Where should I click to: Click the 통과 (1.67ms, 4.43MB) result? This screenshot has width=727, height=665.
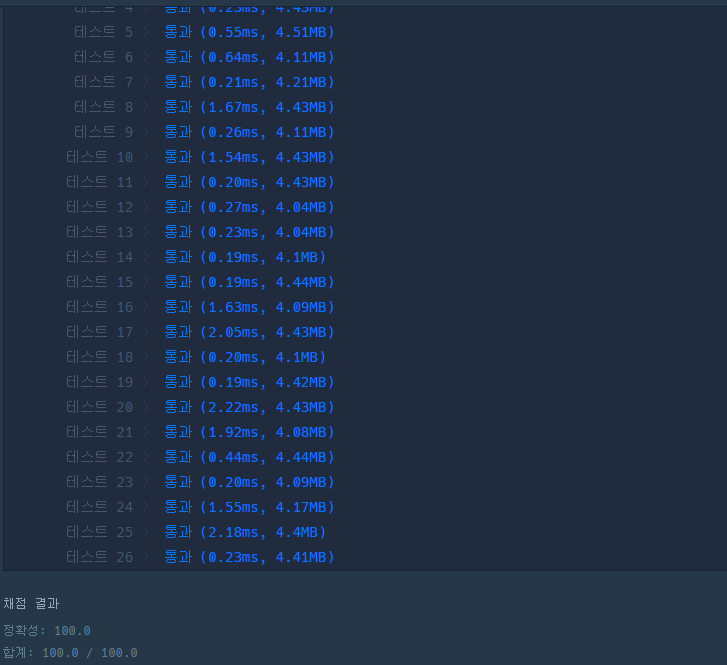(249, 107)
